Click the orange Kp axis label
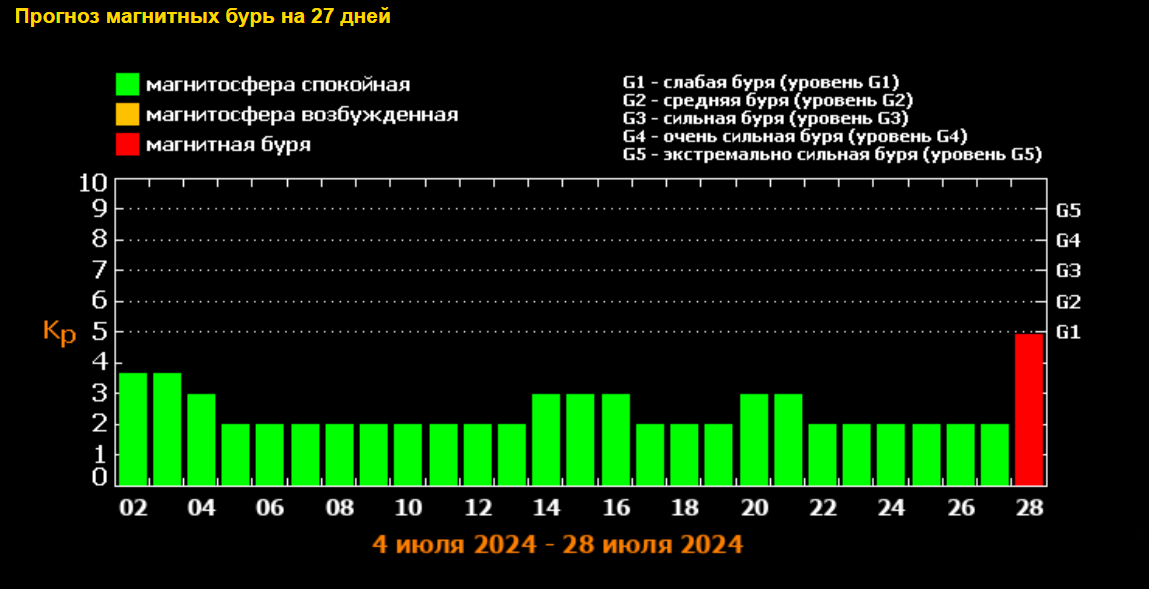Screen dimensions: 1149x589 (59, 333)
